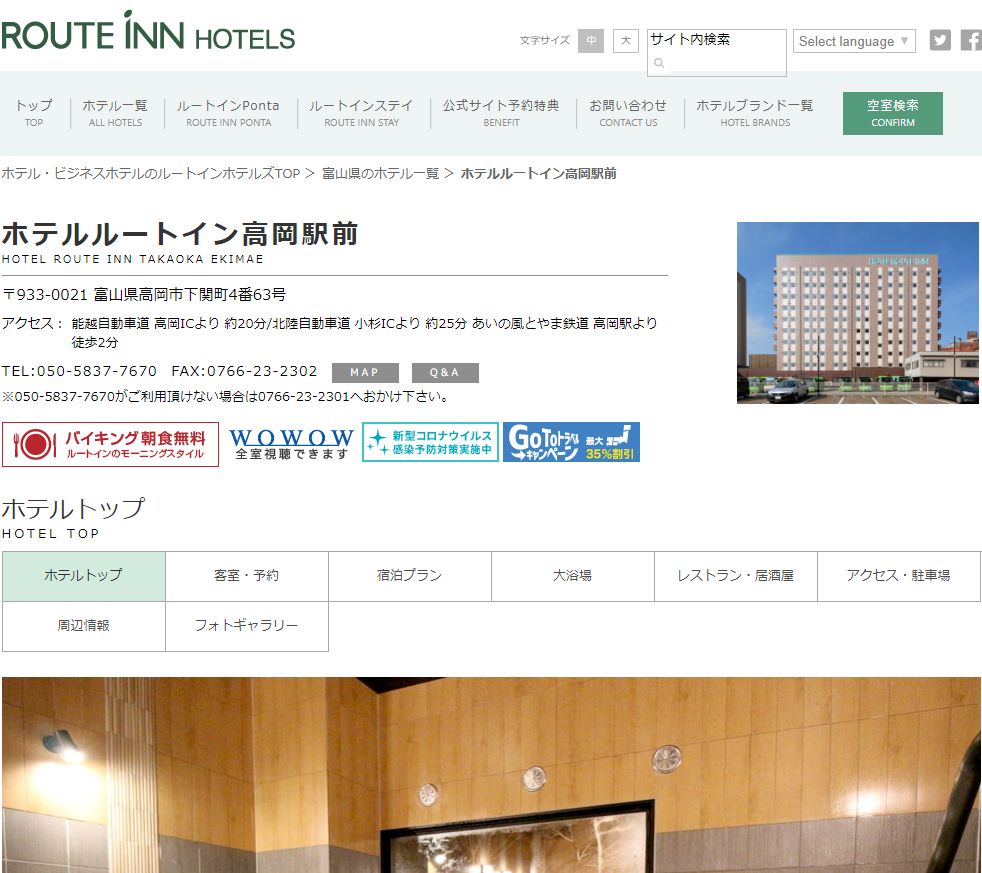This screenshot has height=873, width=982.
Task: Expand the Select language dropdown
Action: point(854,41)
